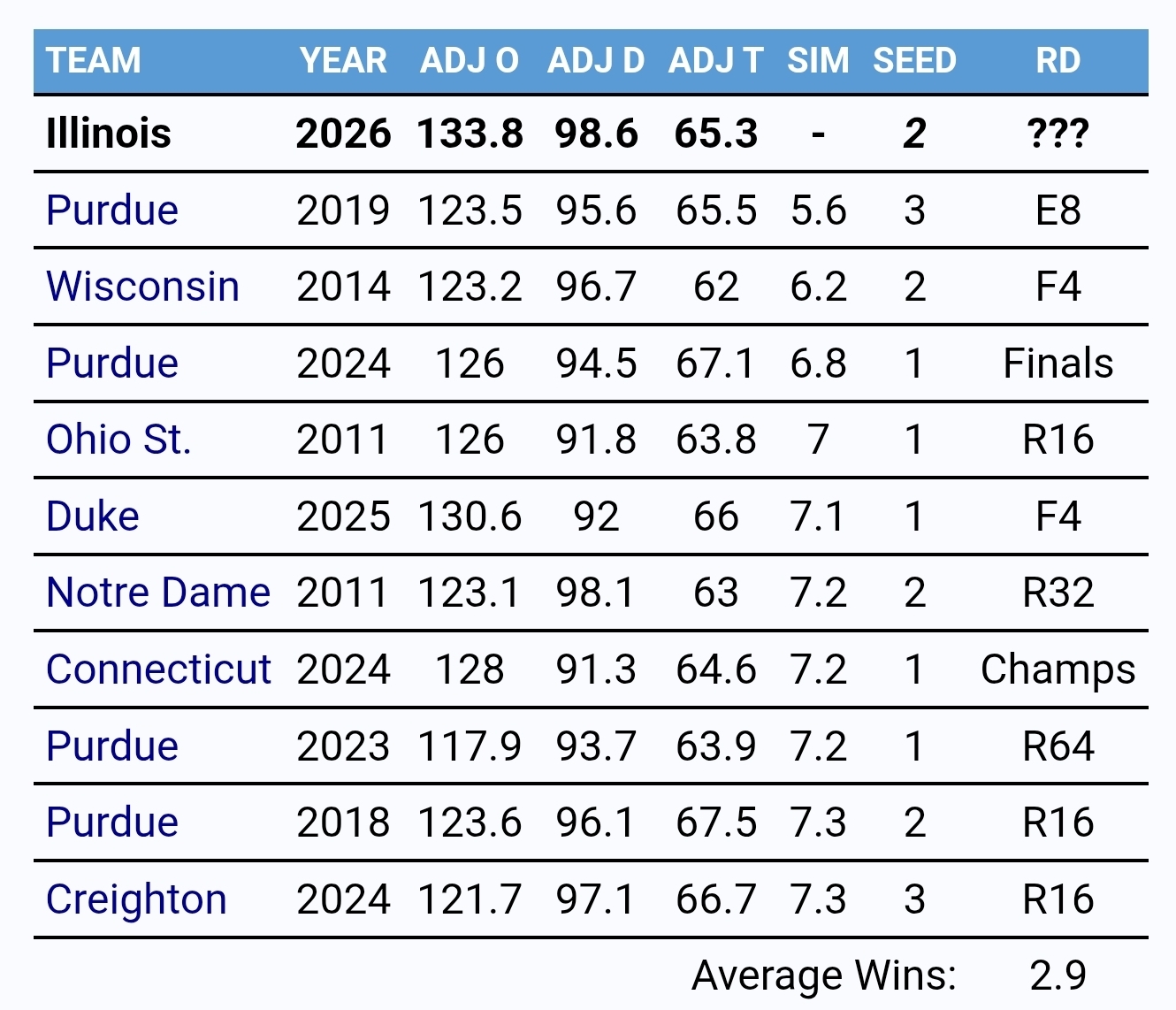Open the Purdue link in the 2024 Finals row
The image size is (1176, 1010).
tap(112, 363)
